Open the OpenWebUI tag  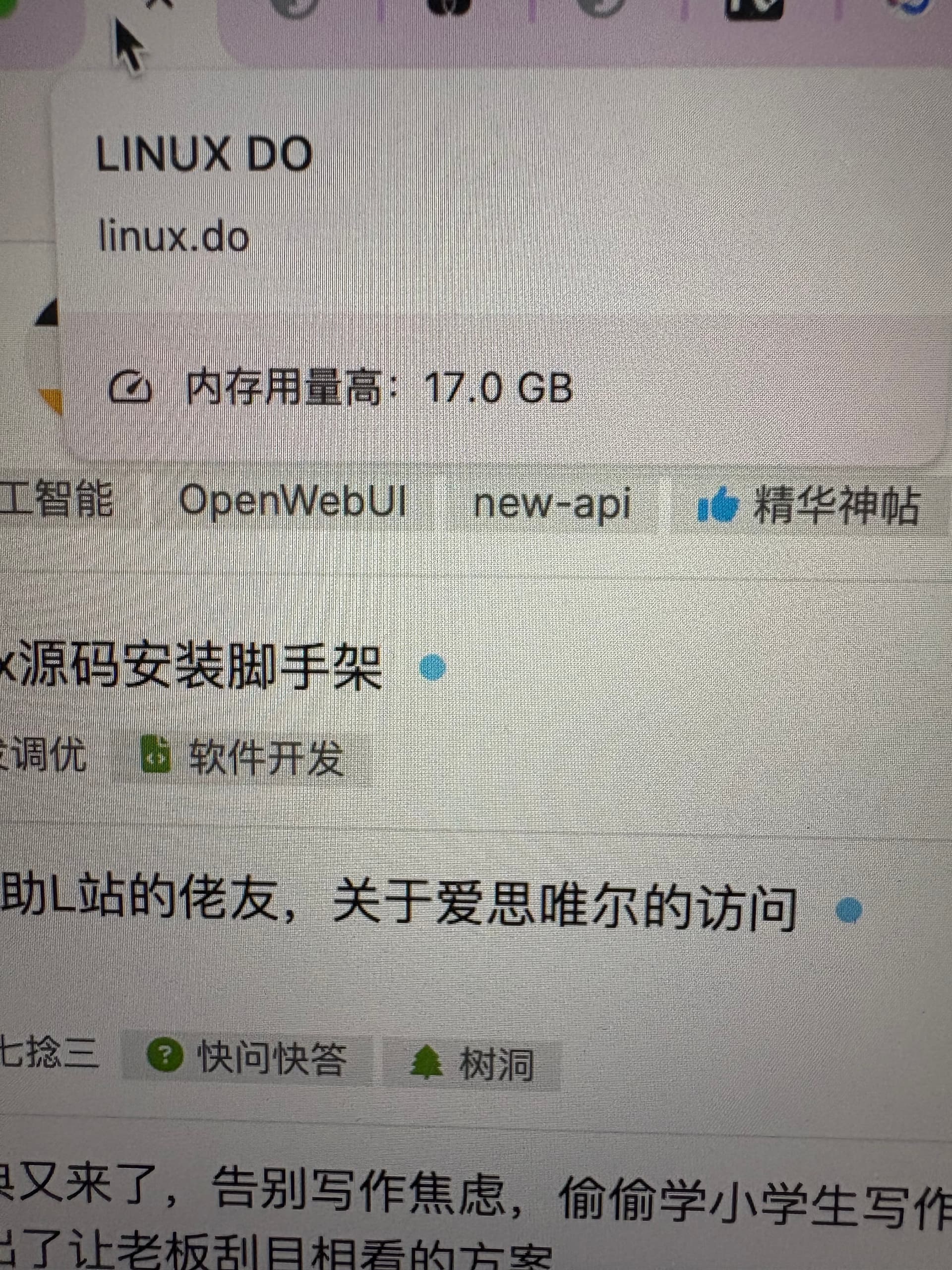(293, 501)
